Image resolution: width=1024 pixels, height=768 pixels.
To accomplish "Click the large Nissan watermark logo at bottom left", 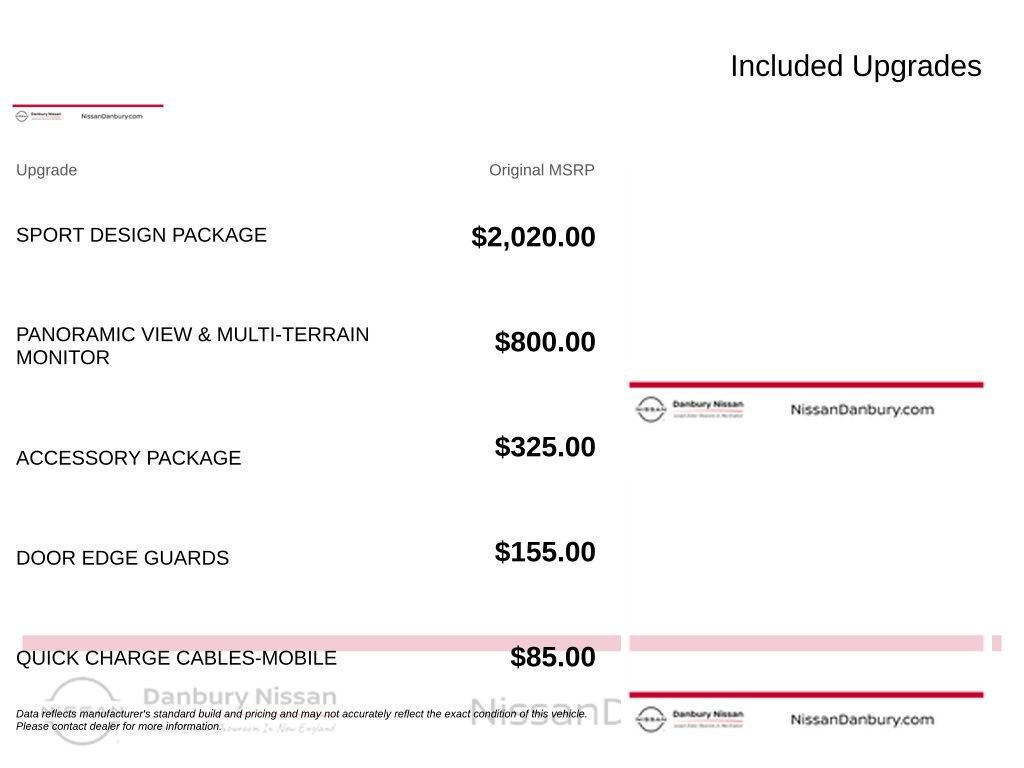I will tap(82, 712).
